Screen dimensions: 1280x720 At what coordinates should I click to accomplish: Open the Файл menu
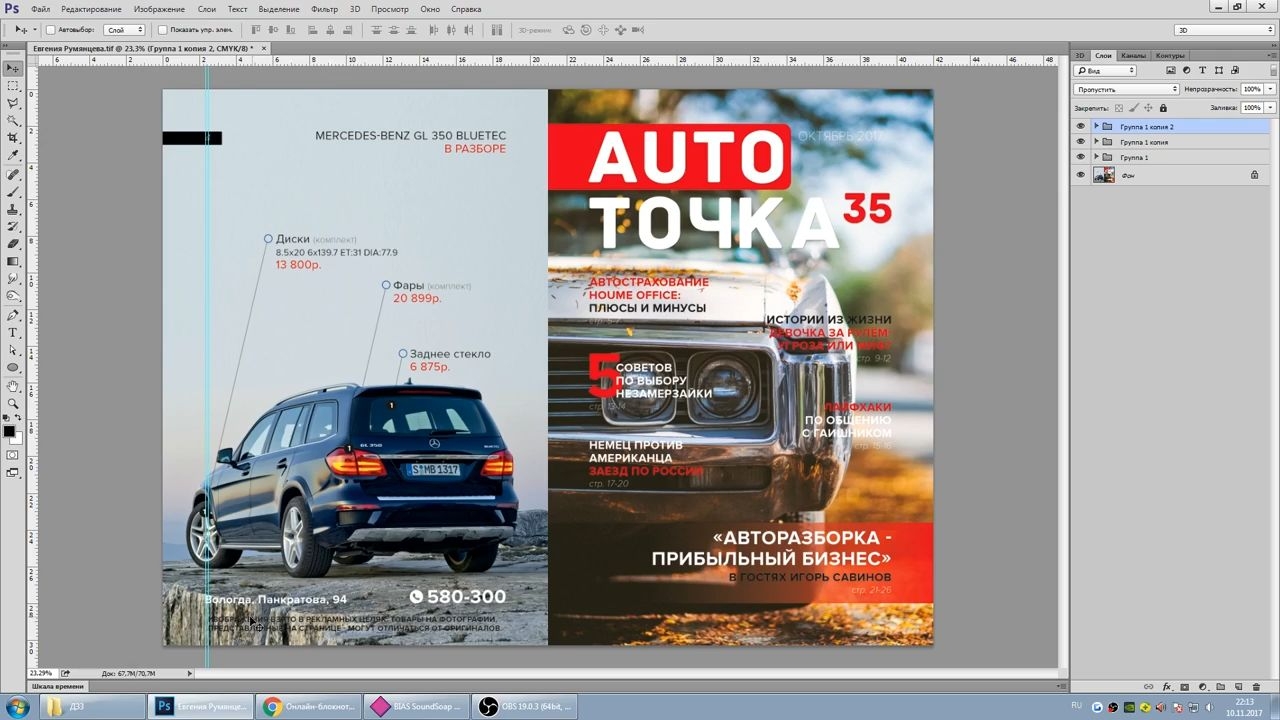click(40, 9)
